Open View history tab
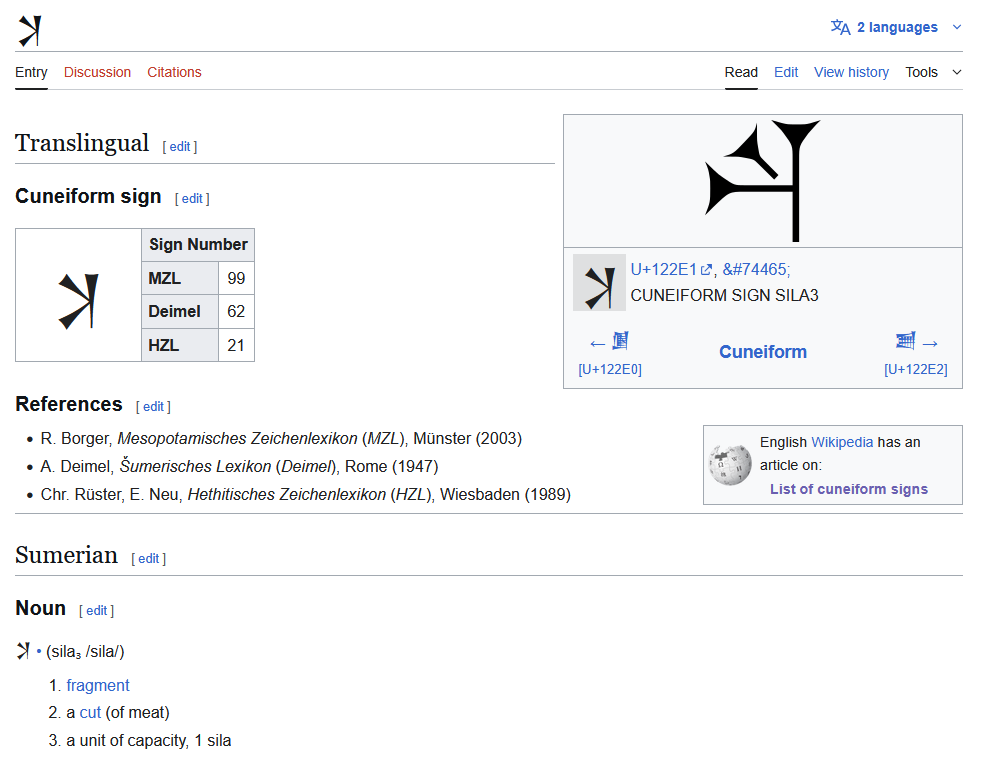981x767 pixels. [x=851, y=72]
